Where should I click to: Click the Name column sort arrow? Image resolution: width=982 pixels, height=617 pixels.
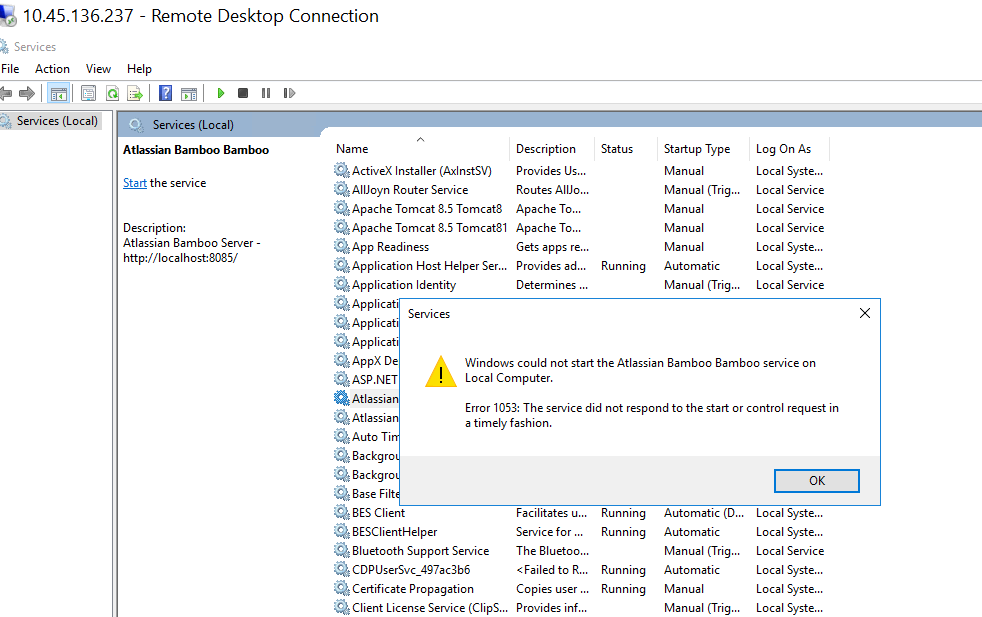[x=421, y=142]
